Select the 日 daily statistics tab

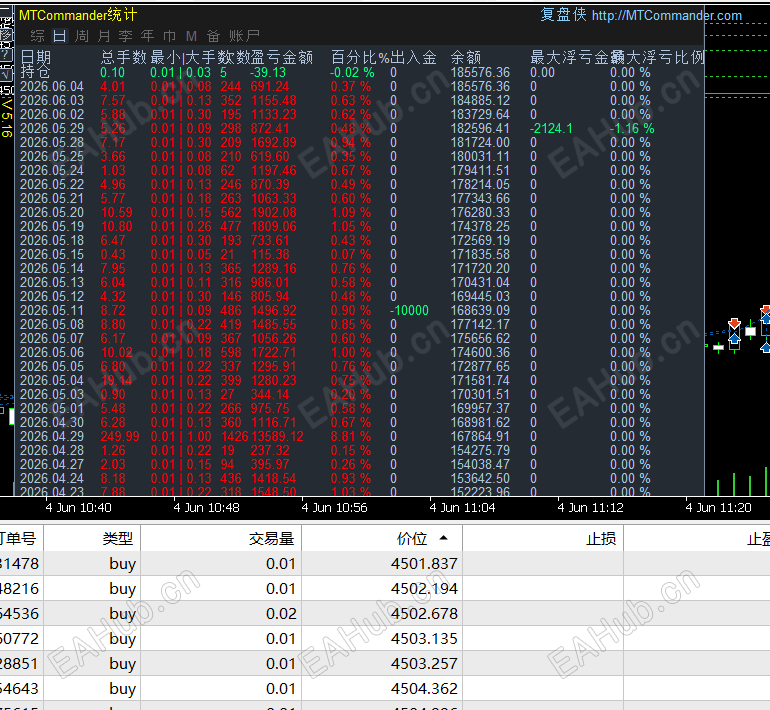coord(59,36)
